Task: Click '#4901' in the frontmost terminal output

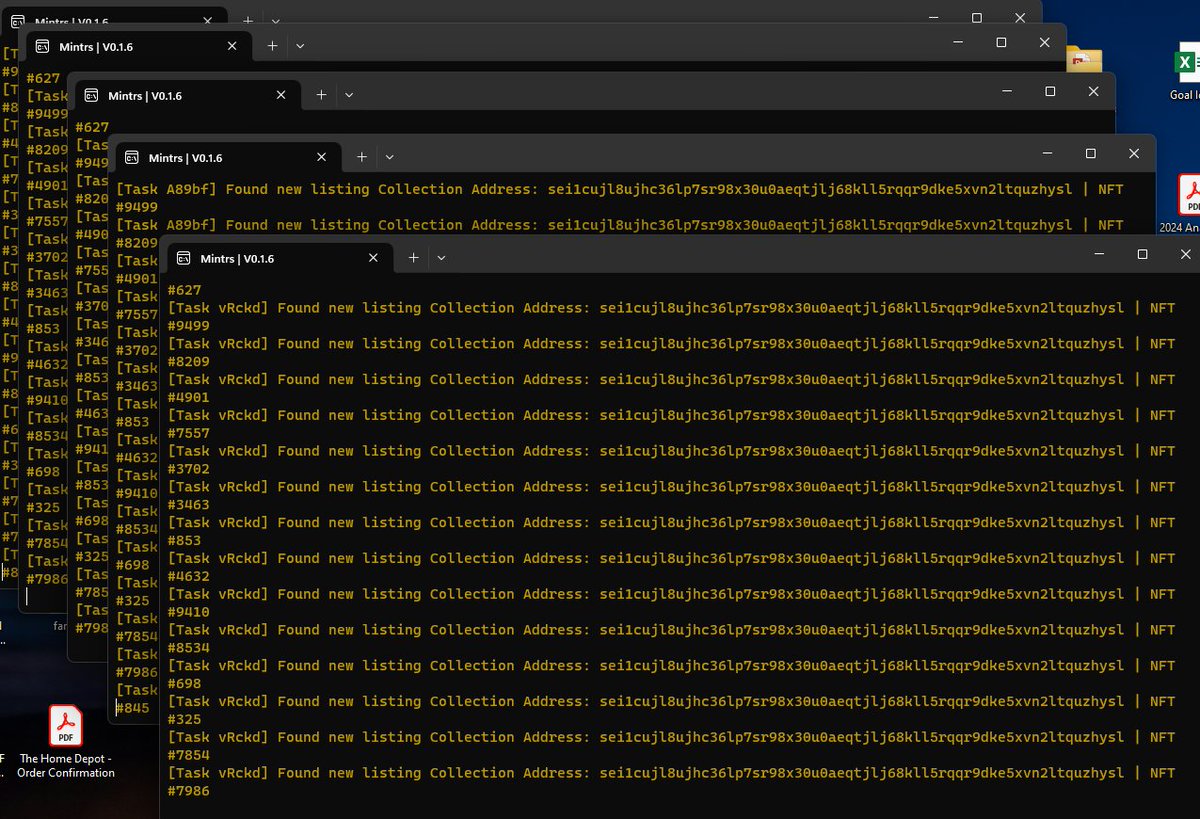Action: pos(188,397)
